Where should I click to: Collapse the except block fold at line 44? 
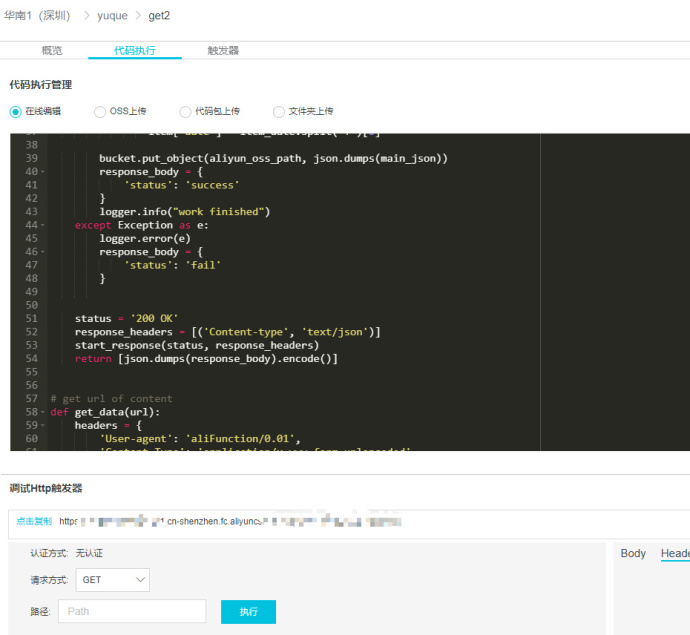point(43,225)
